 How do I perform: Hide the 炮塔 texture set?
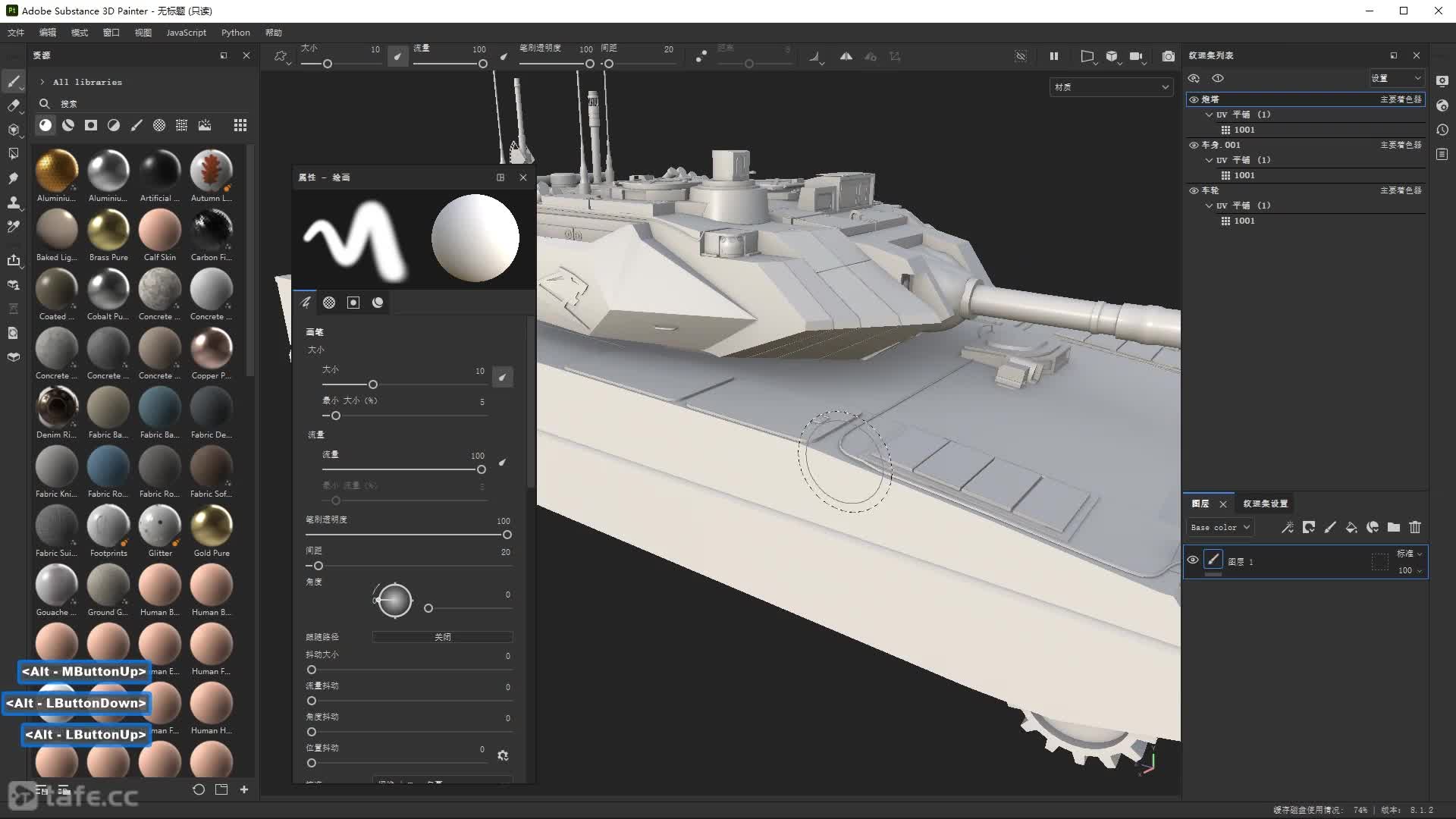click(1194, 99)
